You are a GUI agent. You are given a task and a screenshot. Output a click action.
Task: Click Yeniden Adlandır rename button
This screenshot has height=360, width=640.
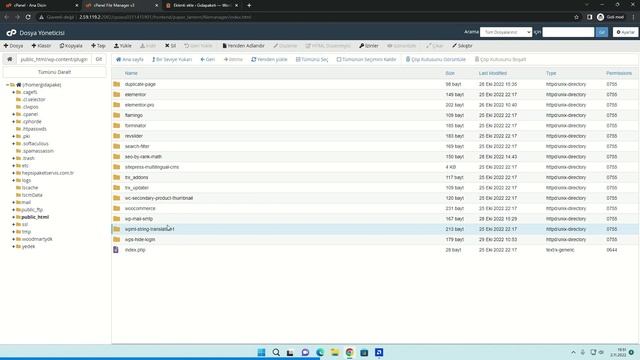coord(243,46)
